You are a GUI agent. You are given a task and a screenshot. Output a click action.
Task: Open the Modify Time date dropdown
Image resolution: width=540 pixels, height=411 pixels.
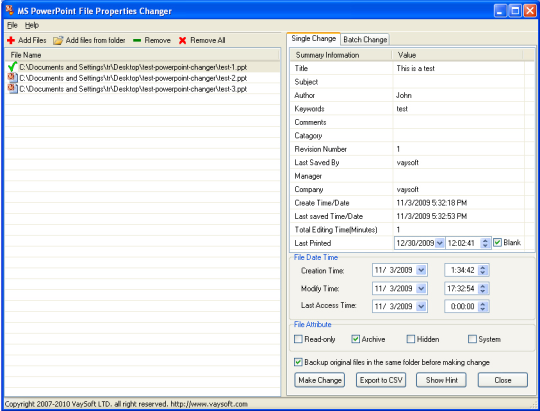tap(421, 288)
